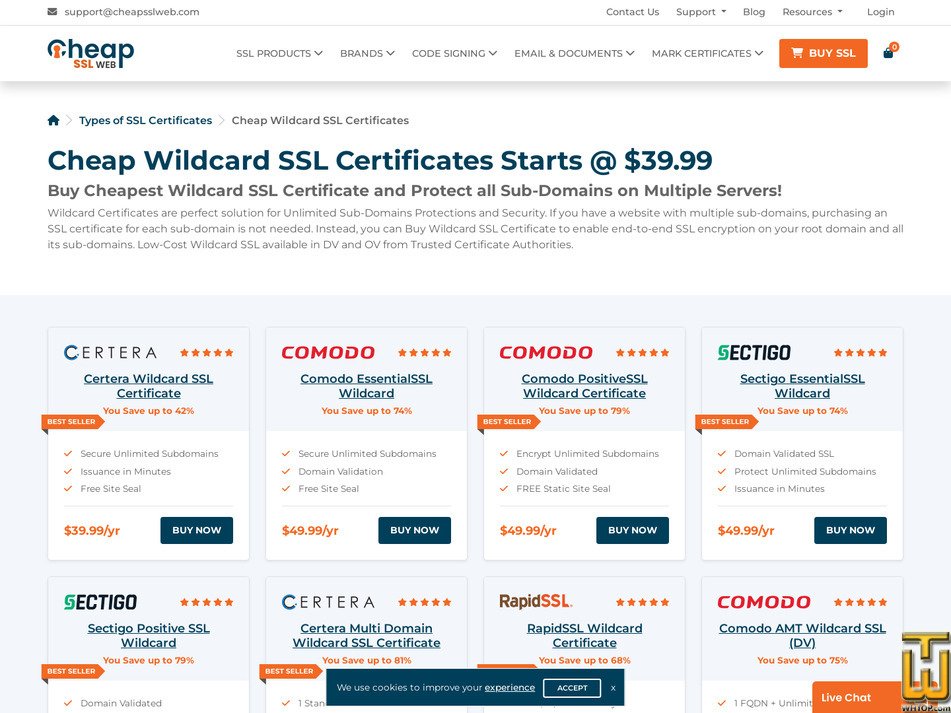The width and height of the screenshot is (951, 713).
Task: Click the email envelope icon in the top bar
Action: [x=51, y=12]
